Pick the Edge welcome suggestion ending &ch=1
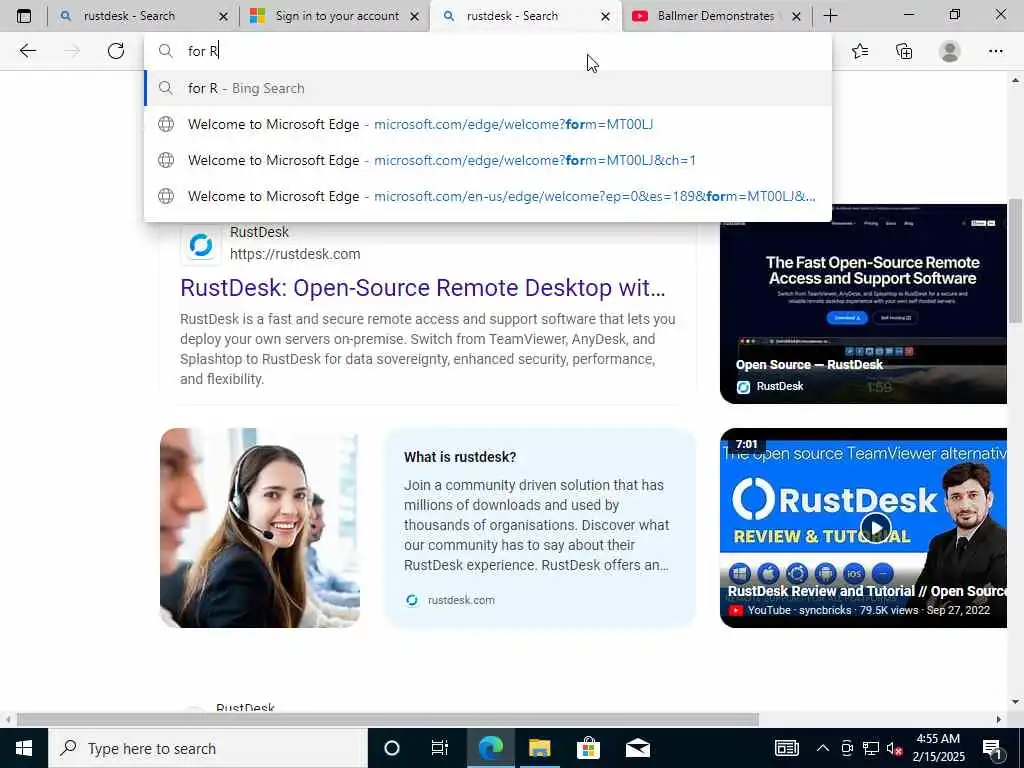Image resolution: width=1024 pixels, height=768 pixels. 488,160
